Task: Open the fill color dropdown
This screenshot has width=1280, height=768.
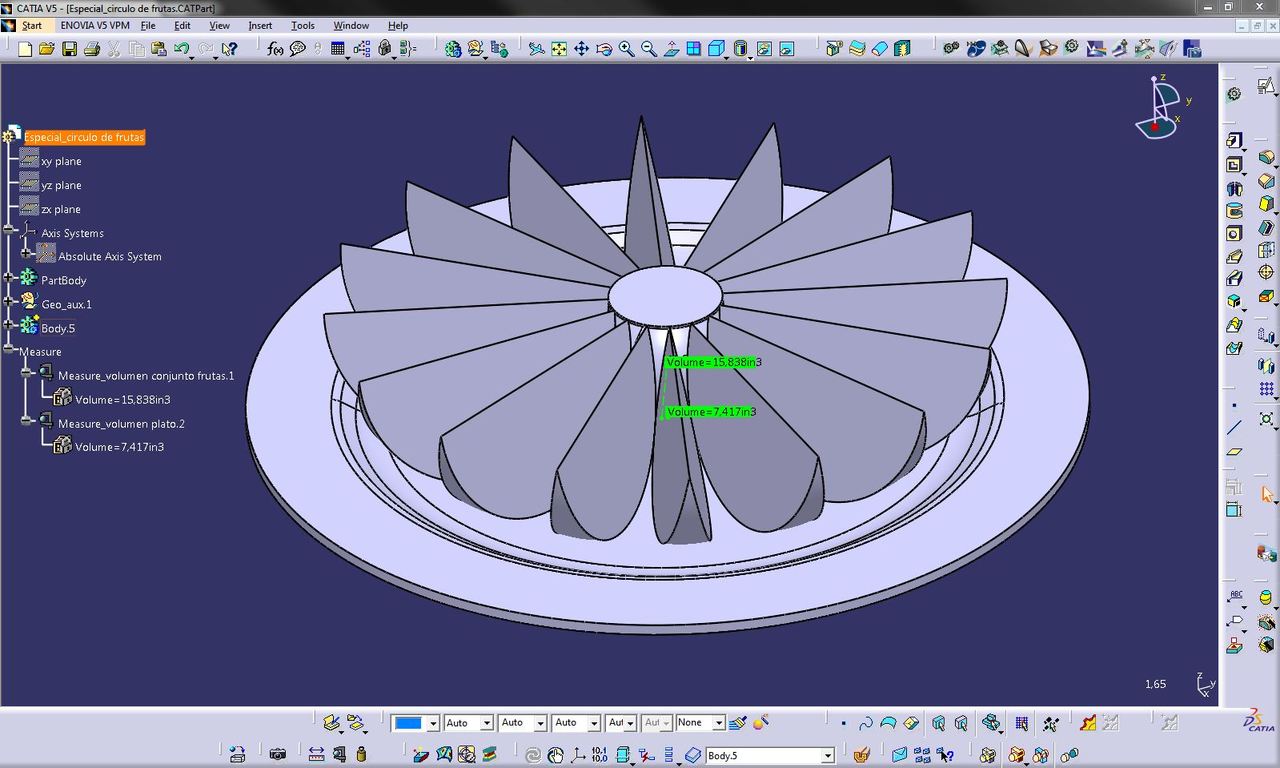Action: (432, 722)
